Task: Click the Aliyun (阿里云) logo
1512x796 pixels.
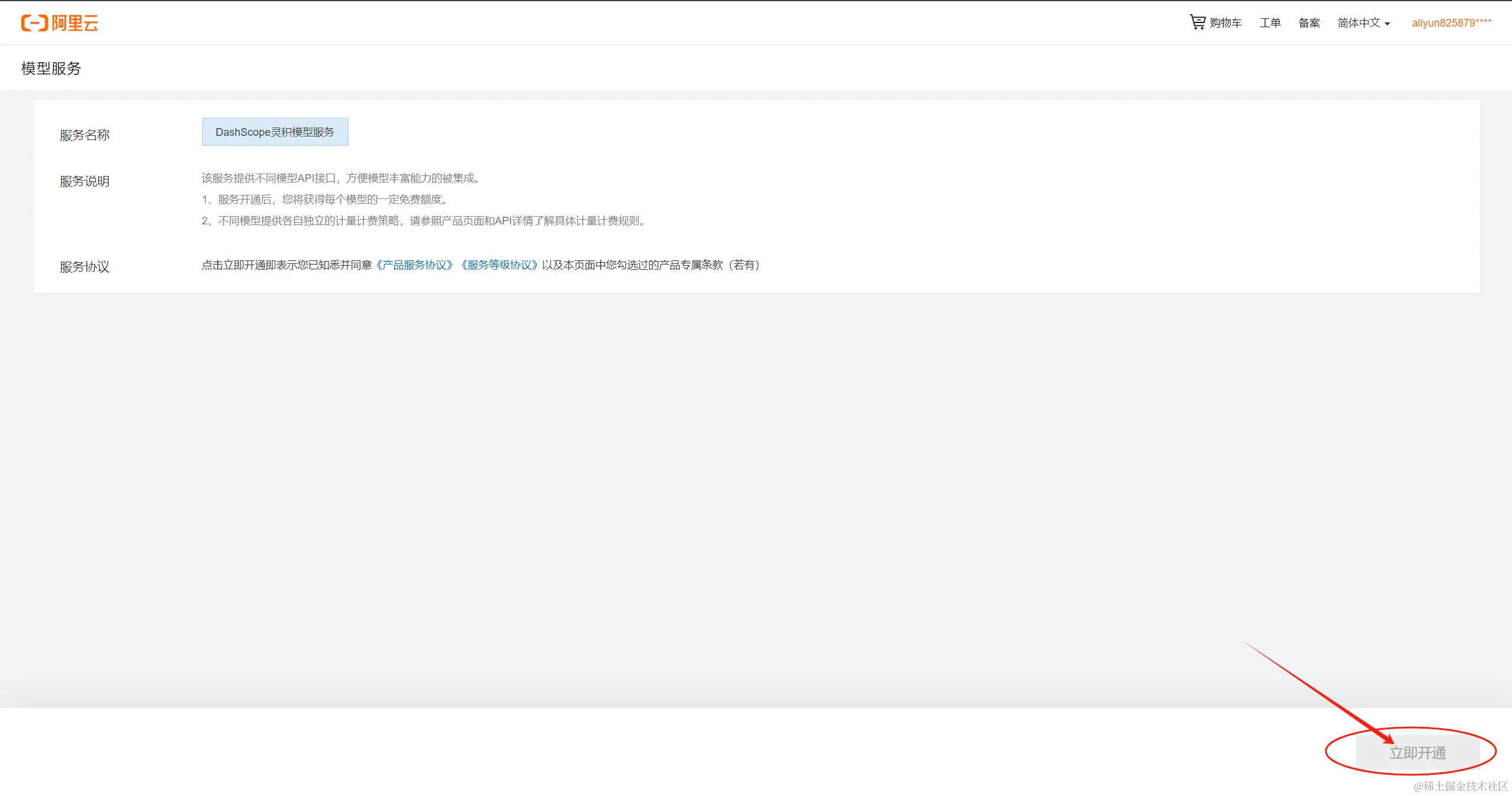Action: click(x=59, y=23)
